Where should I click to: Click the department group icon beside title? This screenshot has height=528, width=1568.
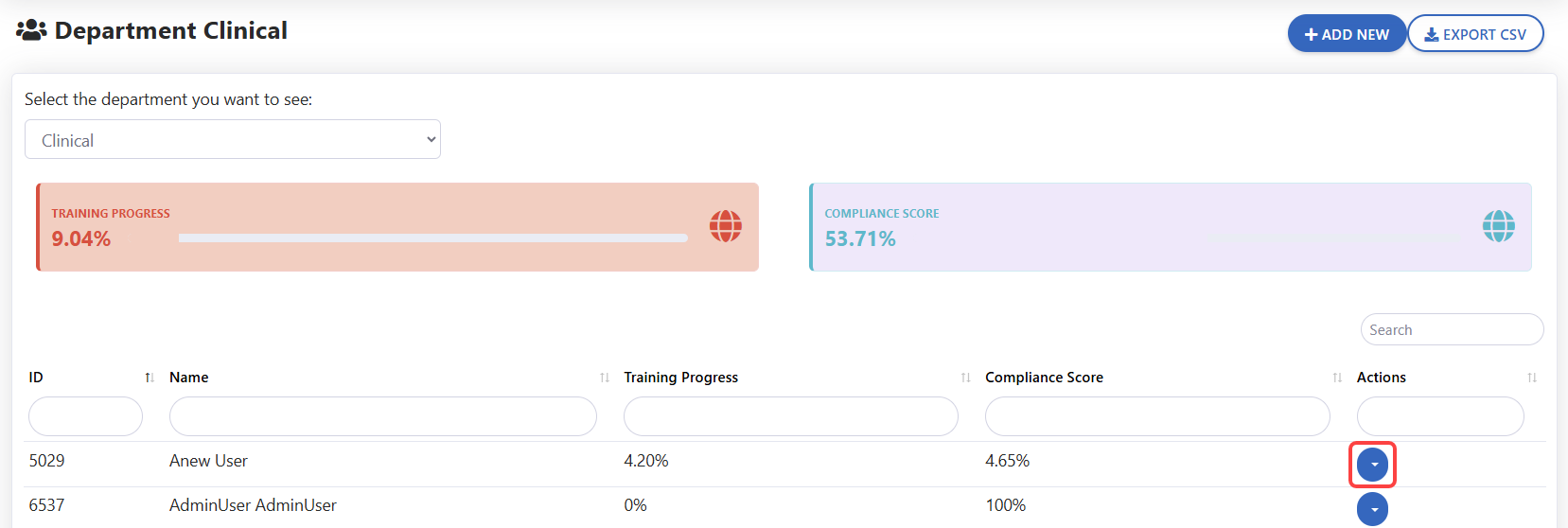[x=31, y=30]
